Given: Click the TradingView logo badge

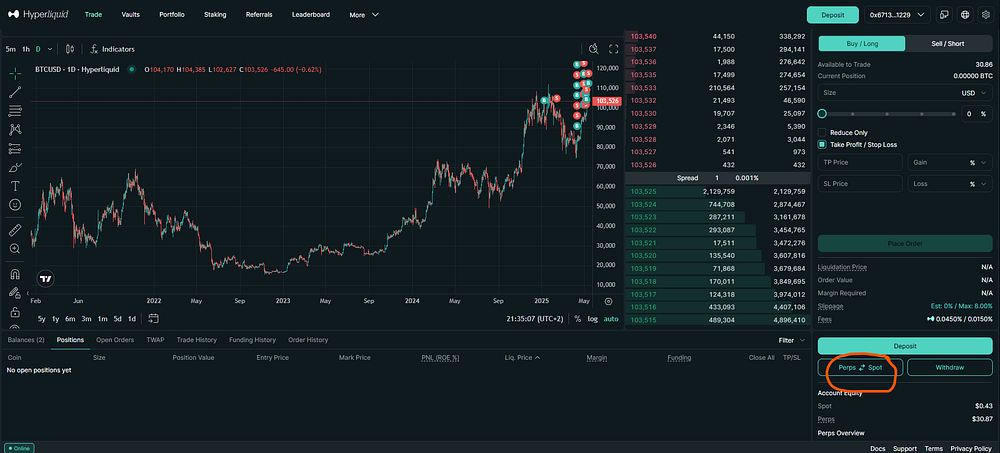Looking at the screenshot, I should point(45,279).
